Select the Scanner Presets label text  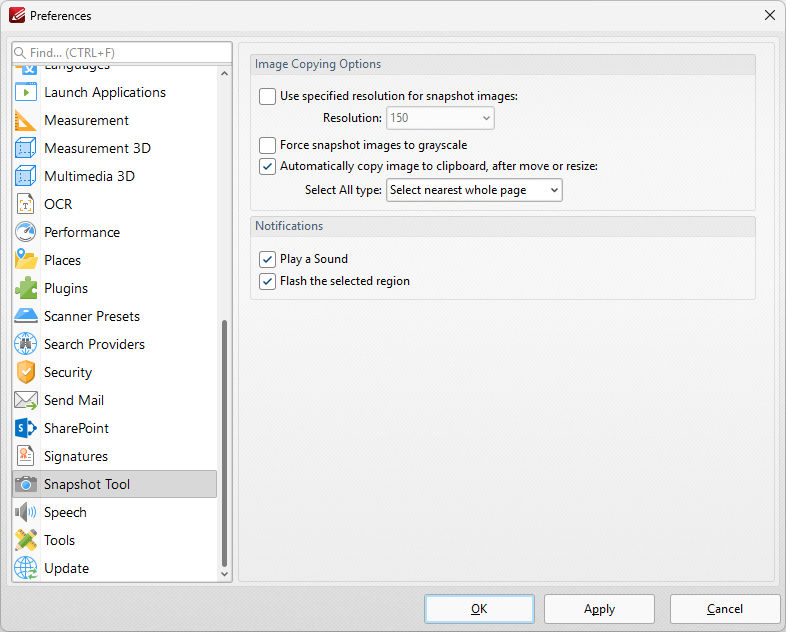(x=92, y=316)
